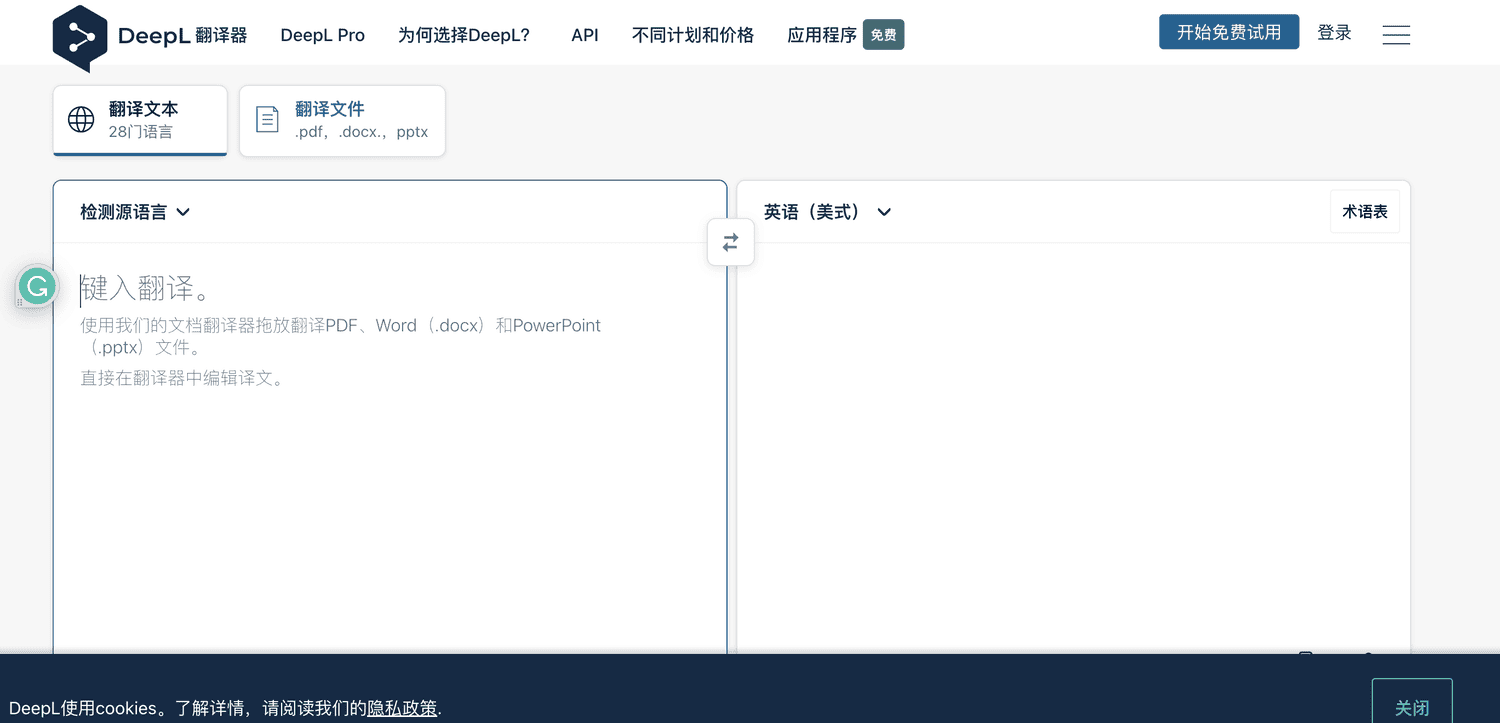
Task: Open the hamburger menu icon
Action: 1396,35
